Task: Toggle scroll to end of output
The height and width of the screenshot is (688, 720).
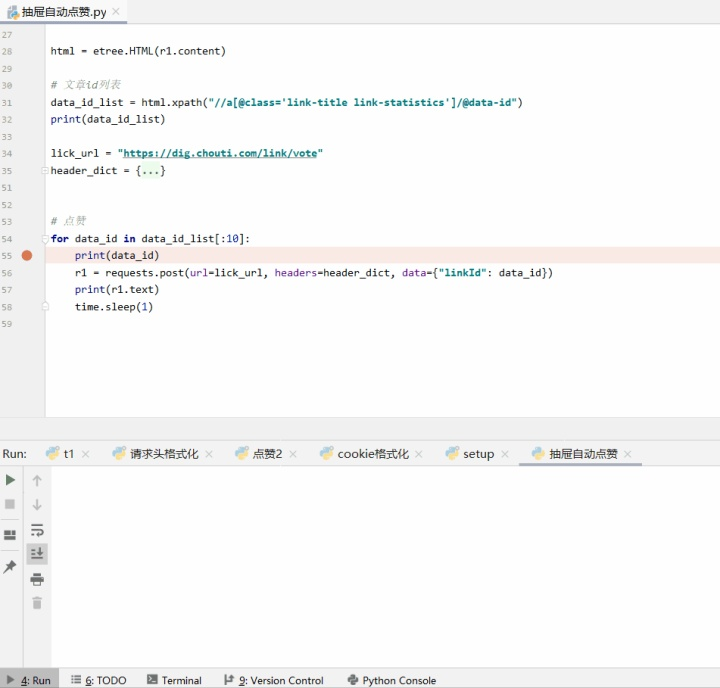Action: [x=37, y=554]
